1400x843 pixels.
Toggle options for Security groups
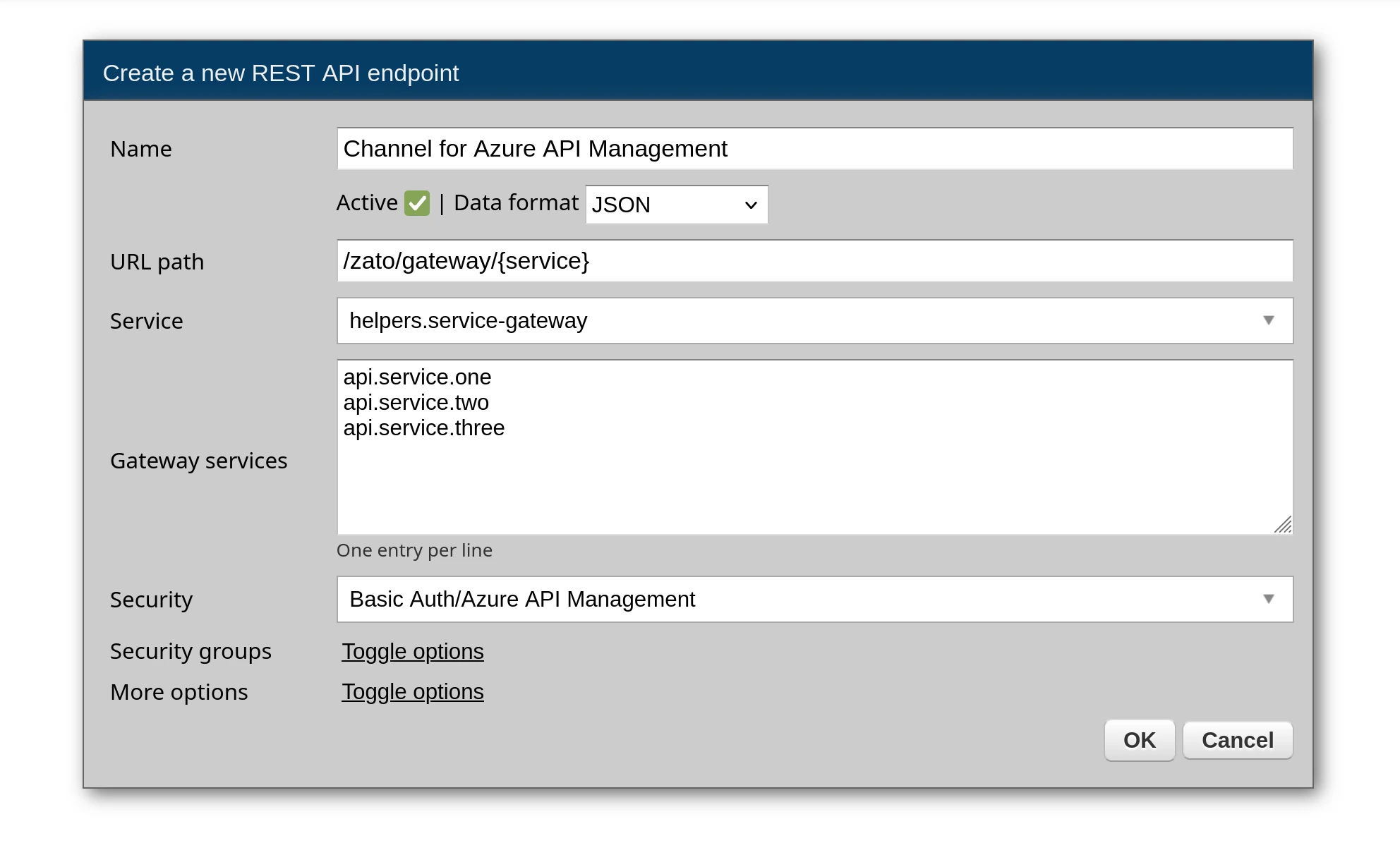(x=413, y=651)
